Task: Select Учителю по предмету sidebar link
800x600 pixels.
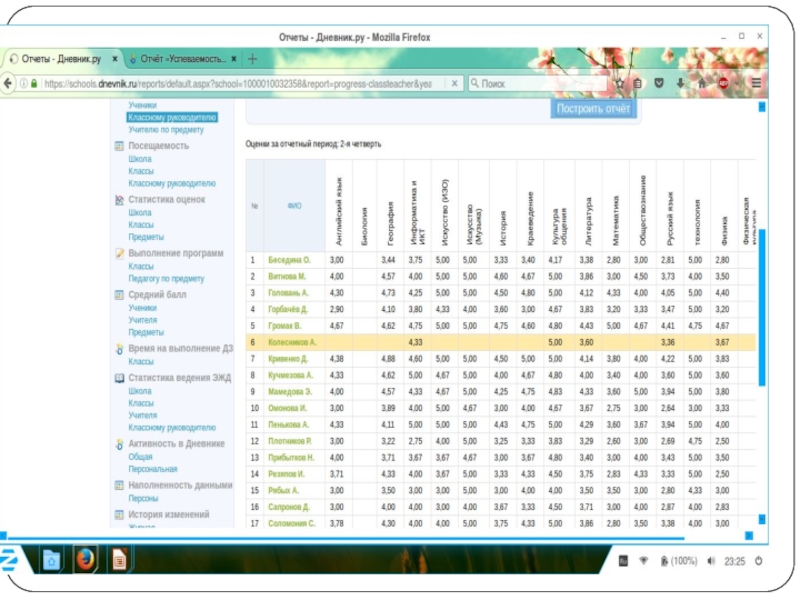Action: [x=165, y=130]
